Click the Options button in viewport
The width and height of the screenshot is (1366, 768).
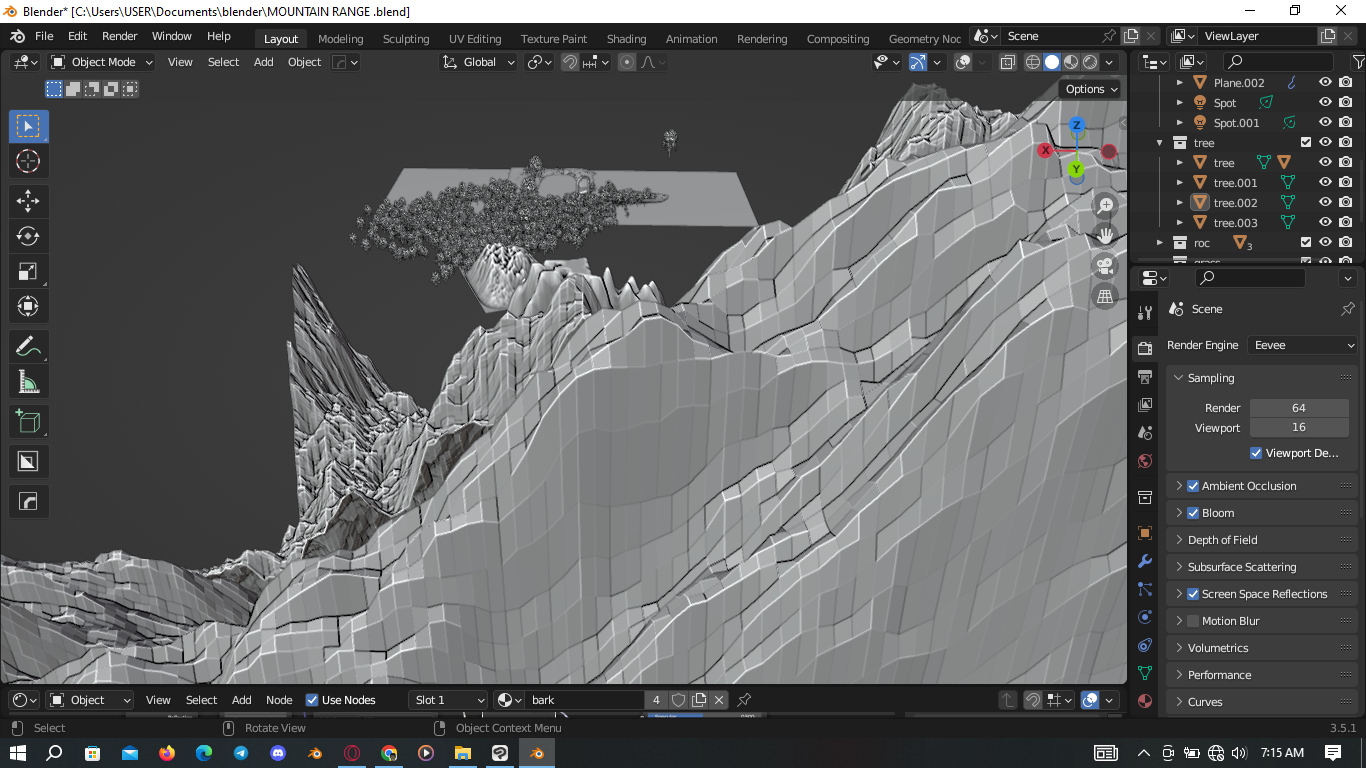pyautogui.click(x=1090, y=89)
